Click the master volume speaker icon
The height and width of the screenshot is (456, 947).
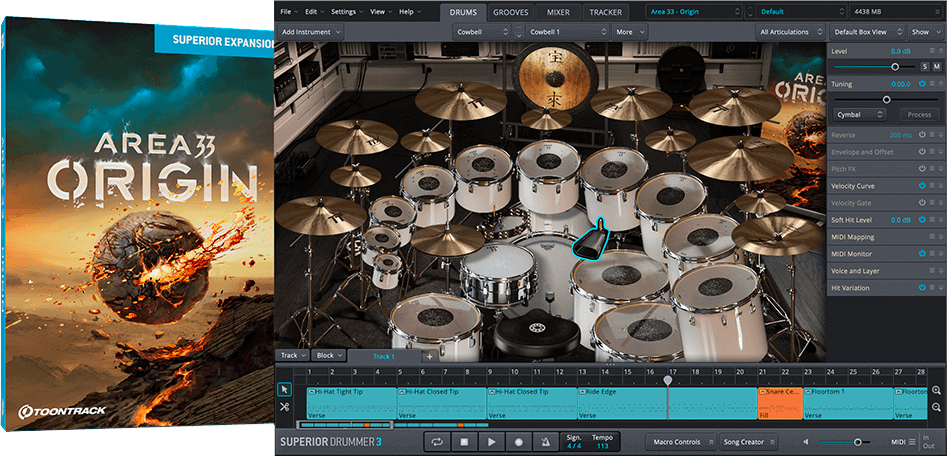(x=806, y=442)
